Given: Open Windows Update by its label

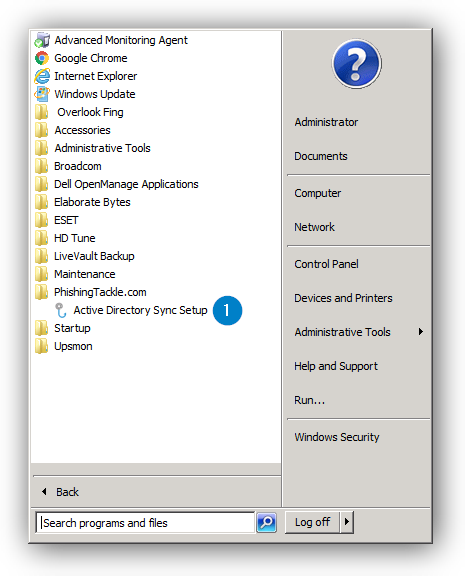Looking at the screenshot, I should click(x=95, y=94).
